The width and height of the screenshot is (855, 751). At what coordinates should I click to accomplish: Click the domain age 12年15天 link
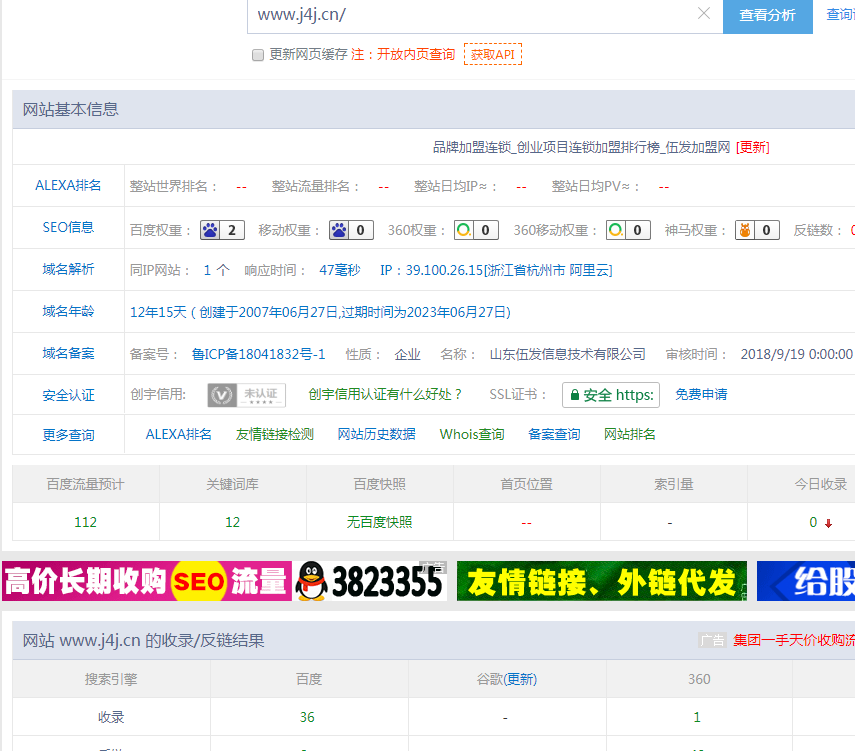click(321, 312)
